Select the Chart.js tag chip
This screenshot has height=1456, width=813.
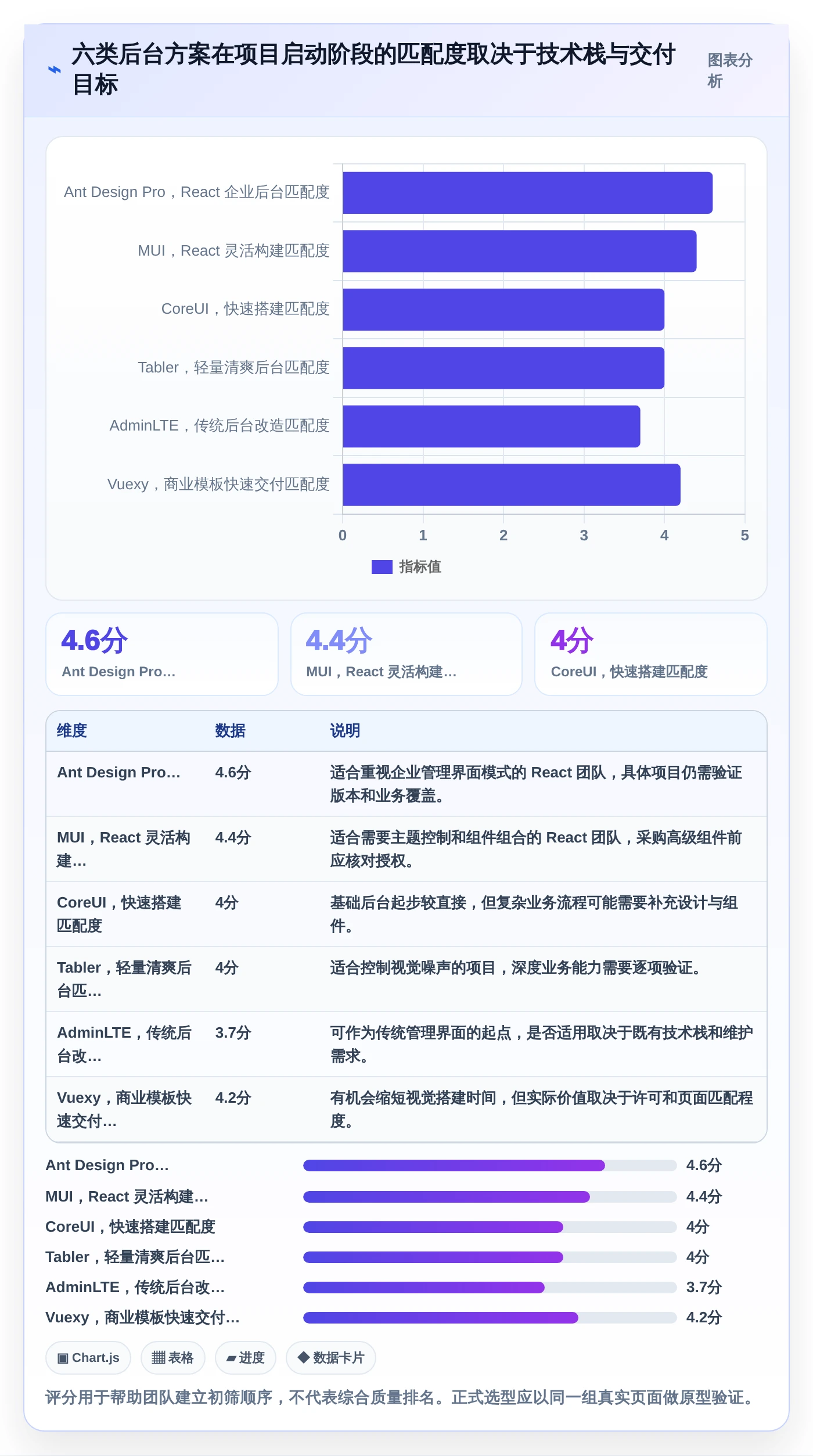pyautogui.click(x=88, y=1358)
